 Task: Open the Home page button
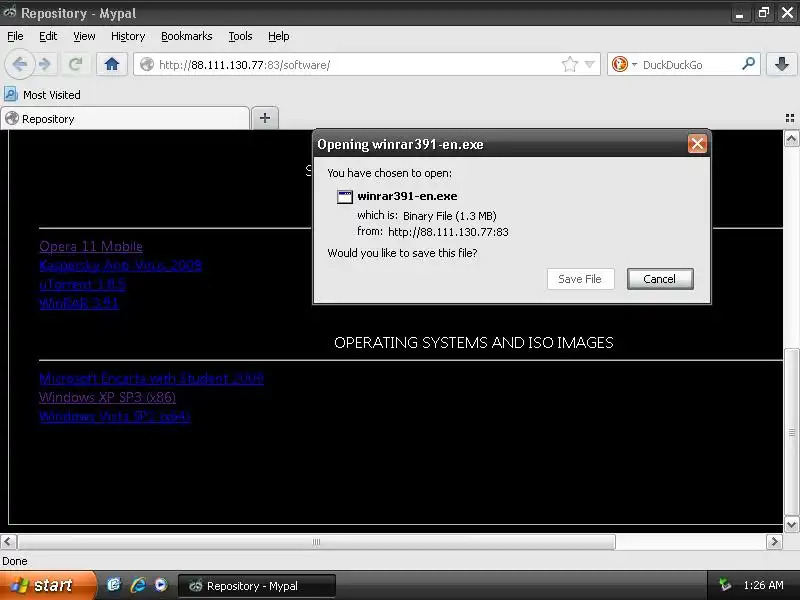pos(112,64)
